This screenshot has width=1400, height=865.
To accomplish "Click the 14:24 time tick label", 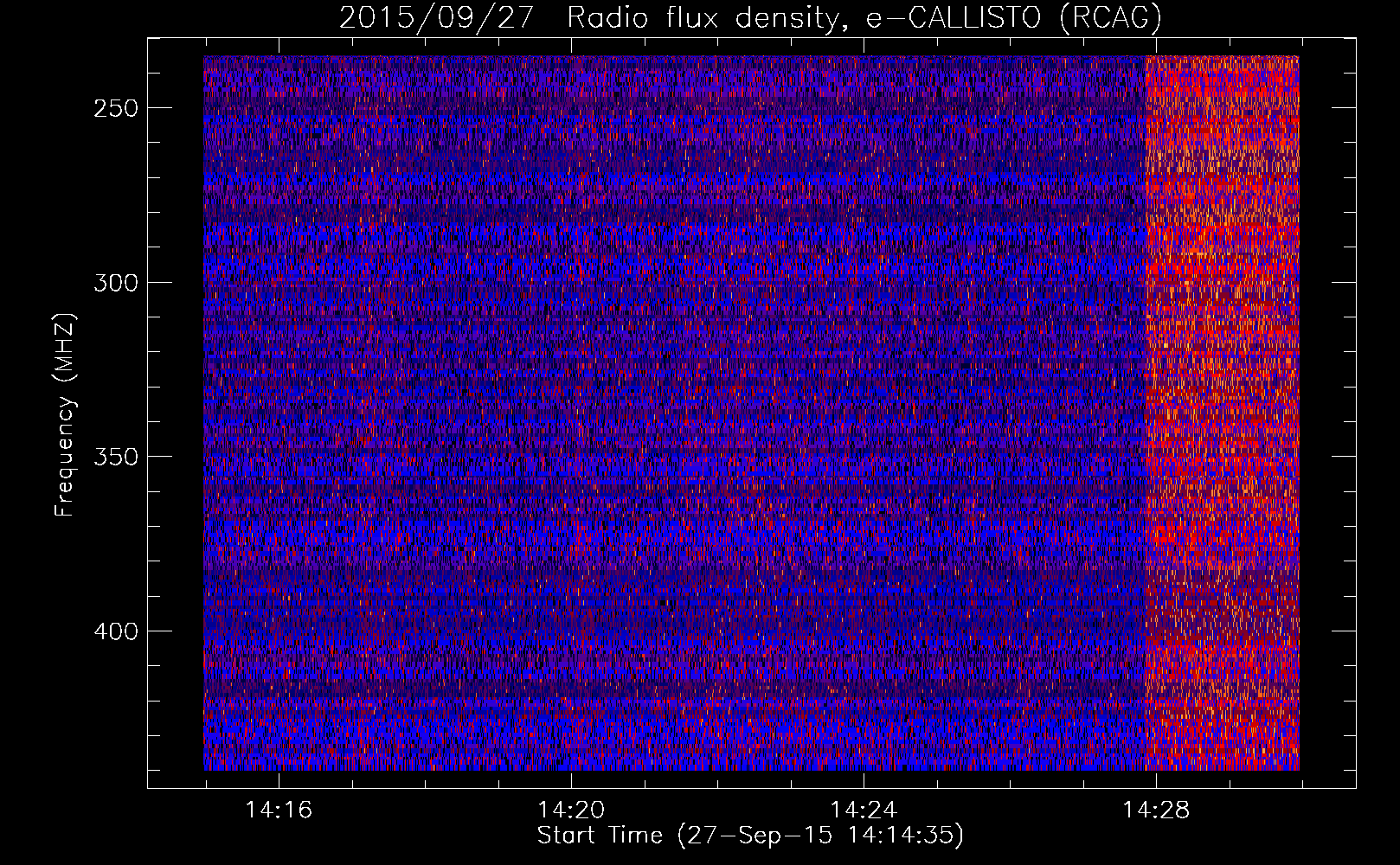I will click(x=864, y=811).
